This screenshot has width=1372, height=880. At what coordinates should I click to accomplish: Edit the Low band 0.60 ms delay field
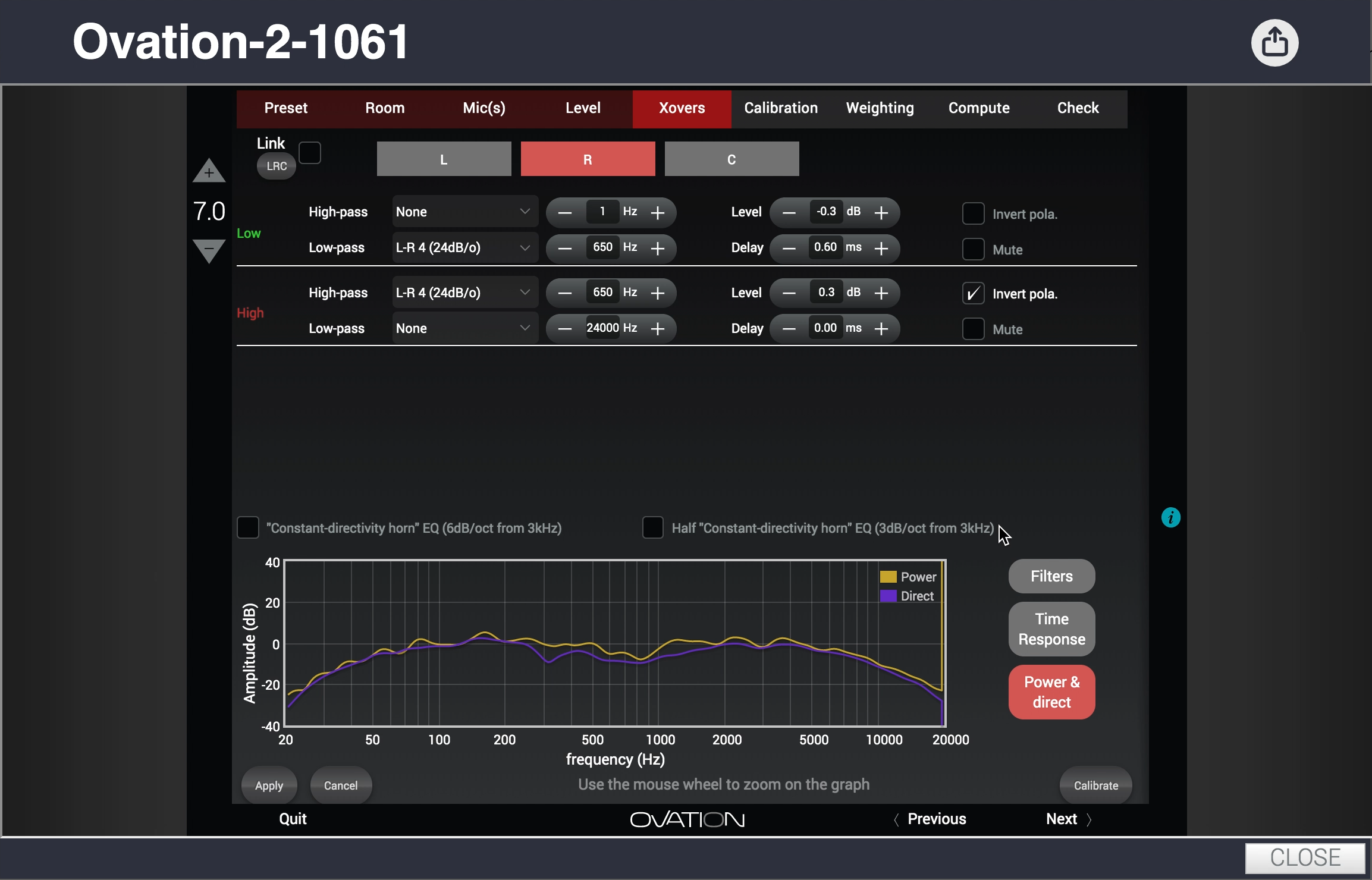pos(825,247)
